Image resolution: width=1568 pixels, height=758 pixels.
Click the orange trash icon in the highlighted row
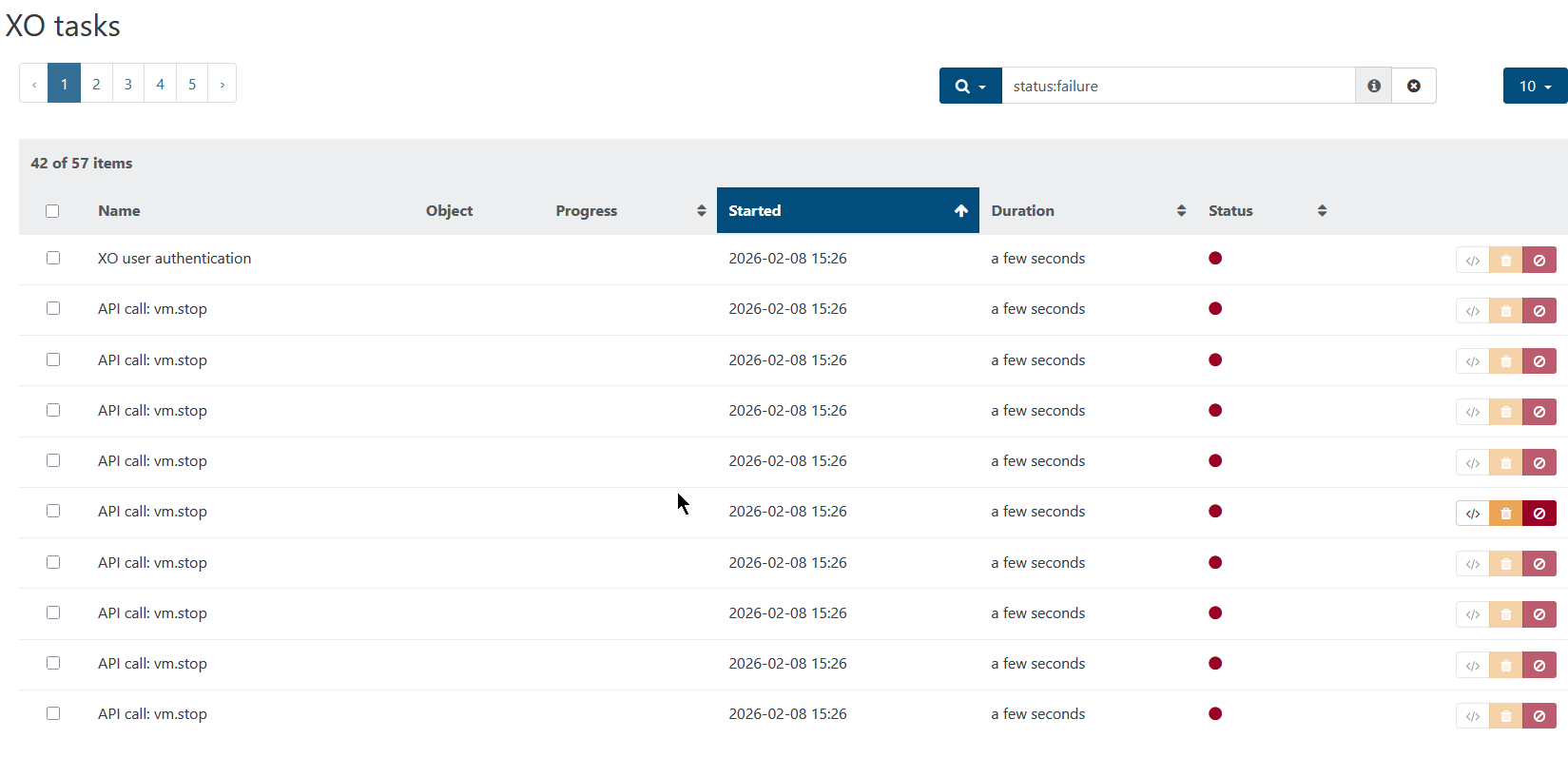click(x=1505, y=514)
